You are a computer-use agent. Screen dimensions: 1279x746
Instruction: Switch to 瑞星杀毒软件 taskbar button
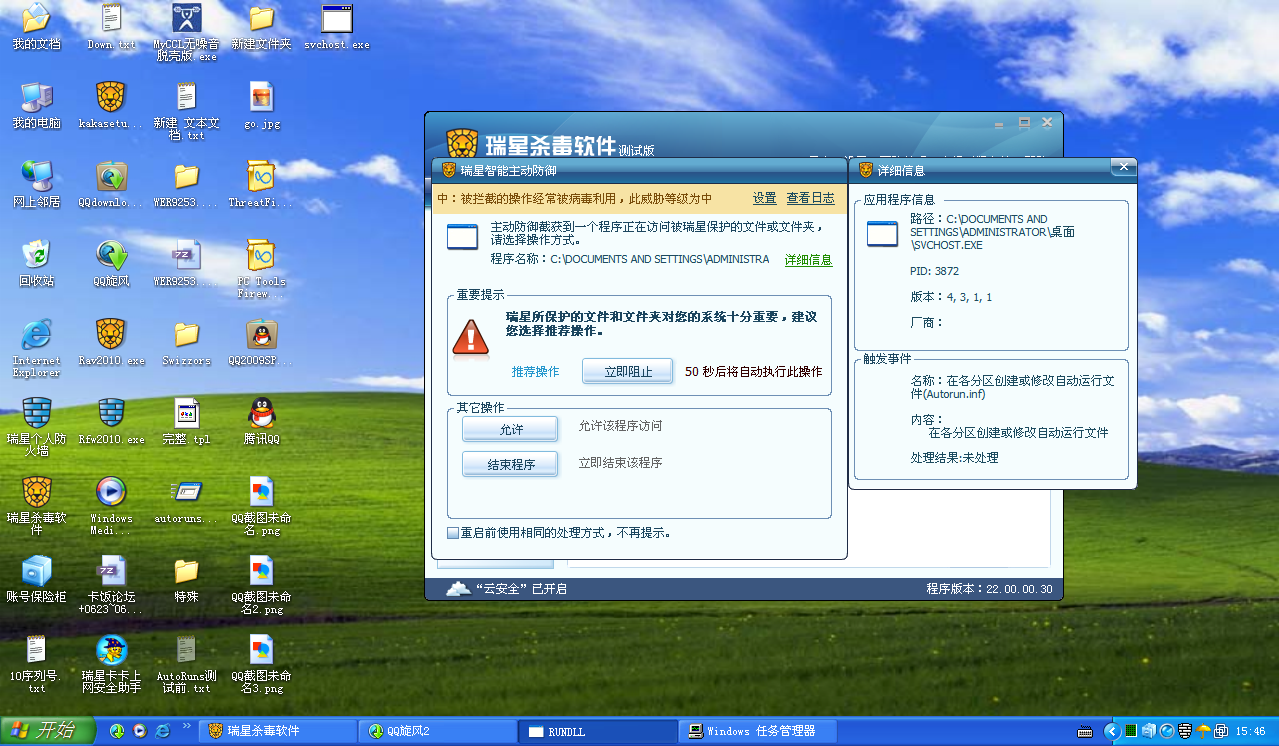coord(277,731)
